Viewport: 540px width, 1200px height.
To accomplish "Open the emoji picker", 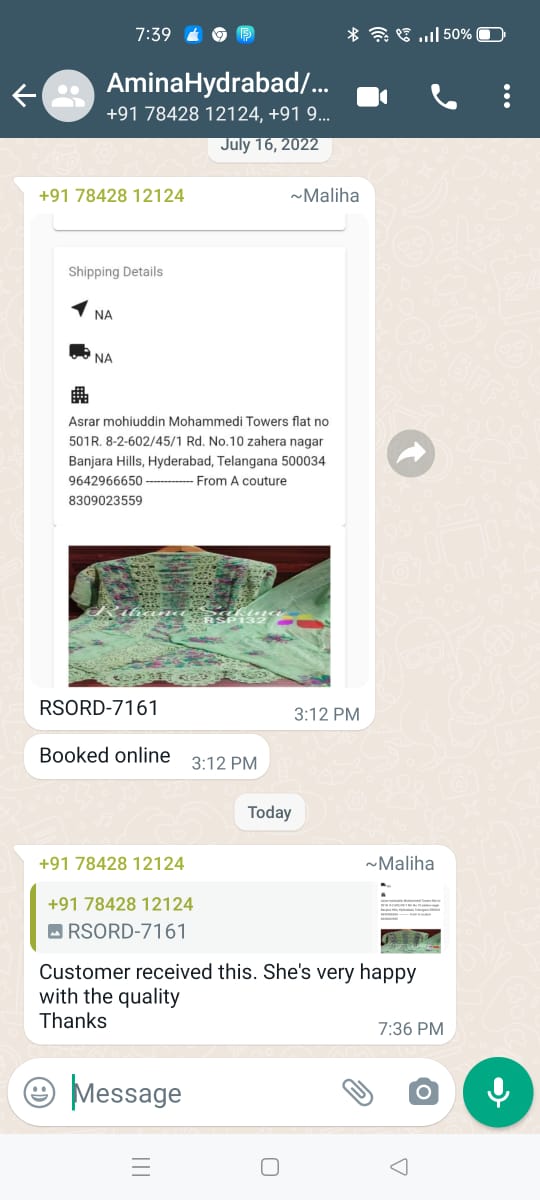I will [x=39, y=1092].
